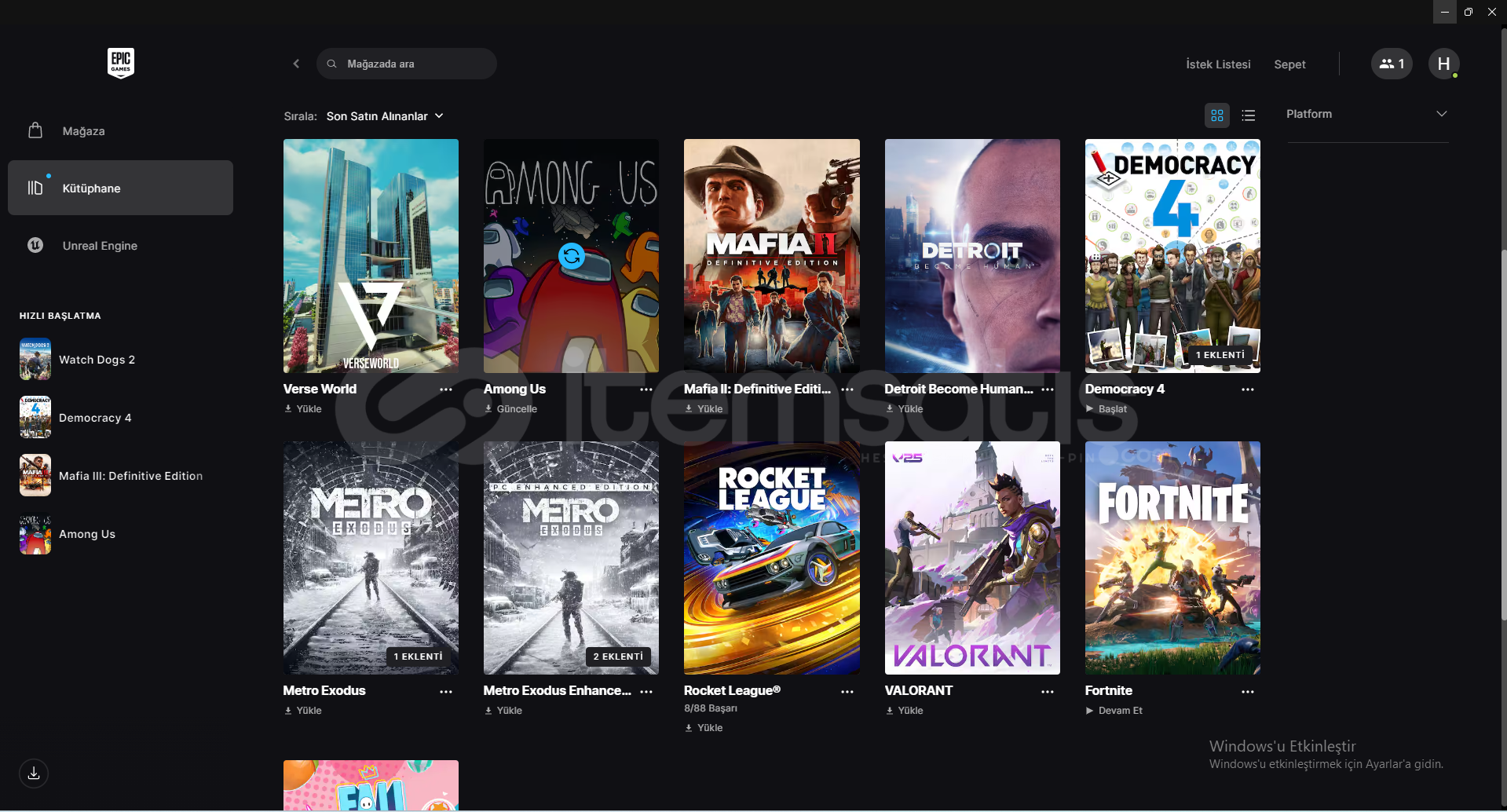Start Democracy 4 via Başlat
This screenshot has height=812, width=1507.
1106,408
